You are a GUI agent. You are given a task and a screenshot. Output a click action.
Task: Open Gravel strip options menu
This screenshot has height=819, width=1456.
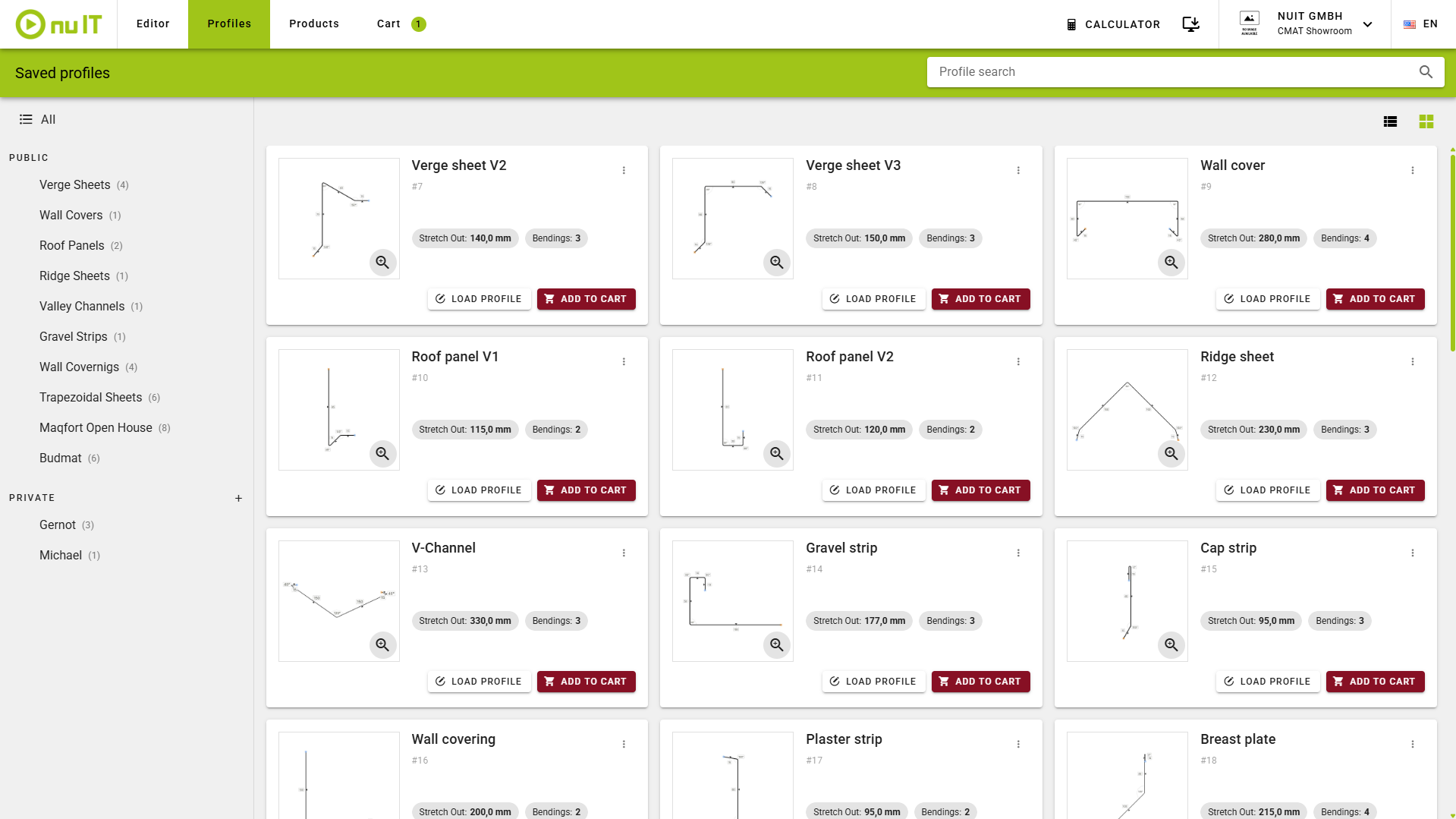click(x=1018, y=553)
